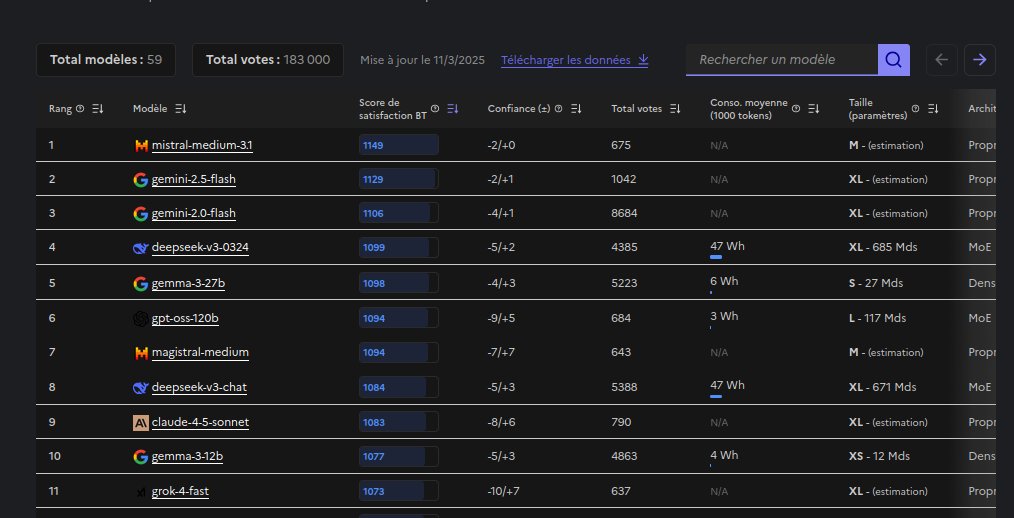Screen dimensions: 1014x518
Task: Click the Mistral logo beside magistral-medium
Action: tap(141, 352)
